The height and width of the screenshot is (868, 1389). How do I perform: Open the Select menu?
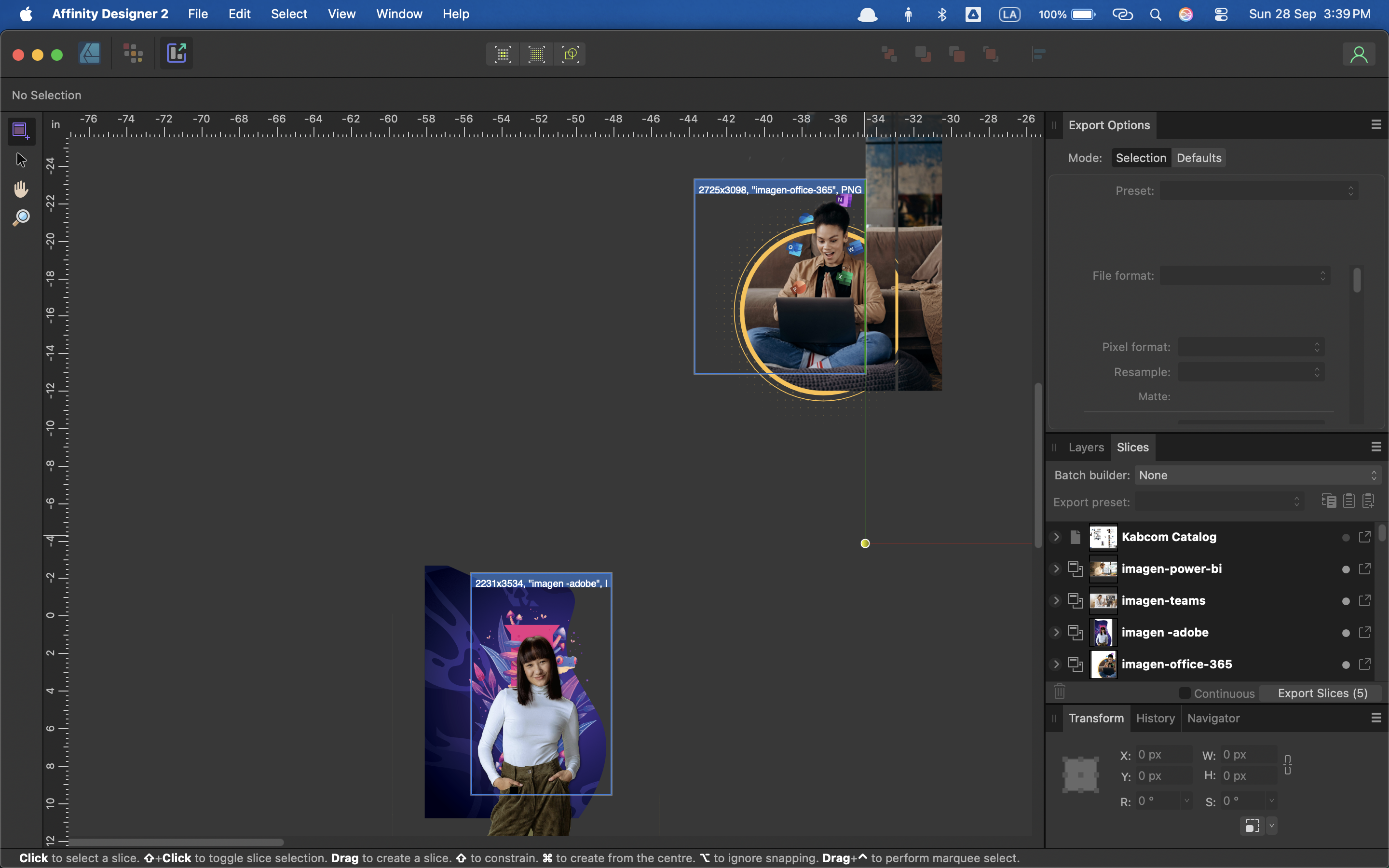[289, 14]
